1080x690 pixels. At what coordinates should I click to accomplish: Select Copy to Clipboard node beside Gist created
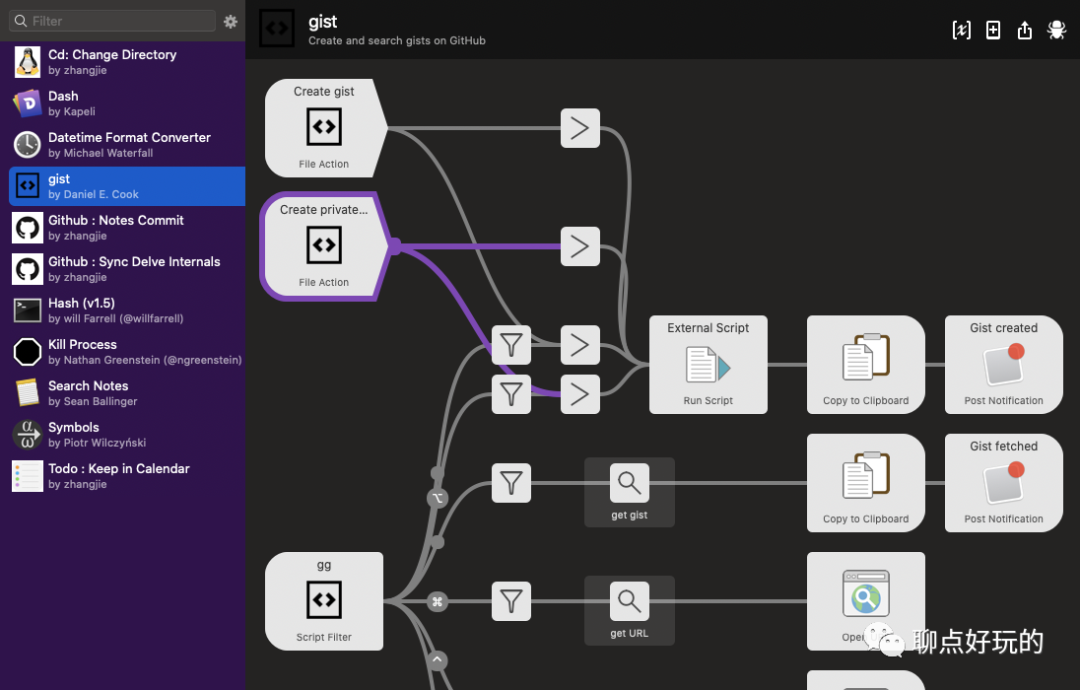click(x=866, y=364)
